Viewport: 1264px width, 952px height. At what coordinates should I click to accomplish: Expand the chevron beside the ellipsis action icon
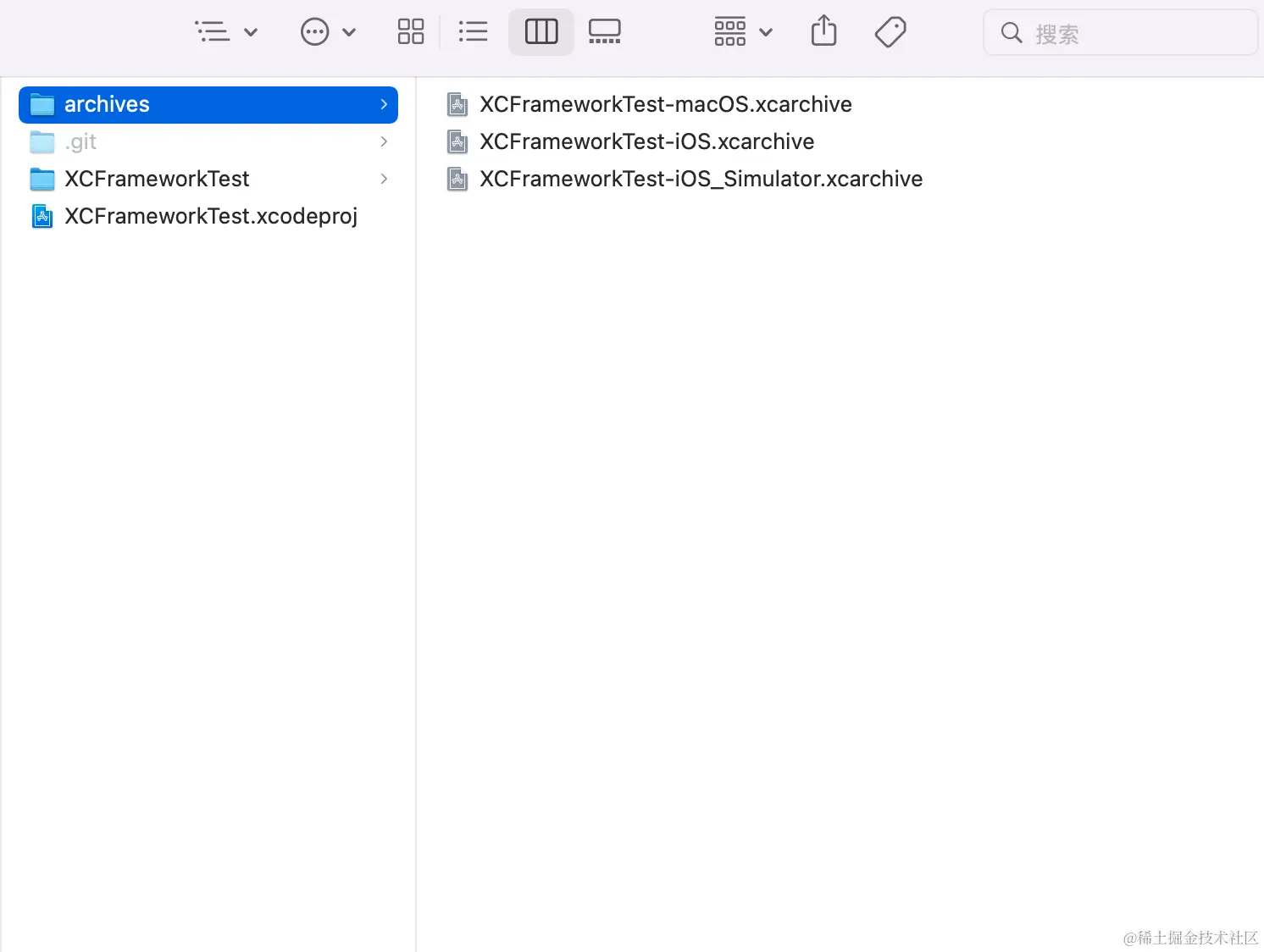click(349, 33)
